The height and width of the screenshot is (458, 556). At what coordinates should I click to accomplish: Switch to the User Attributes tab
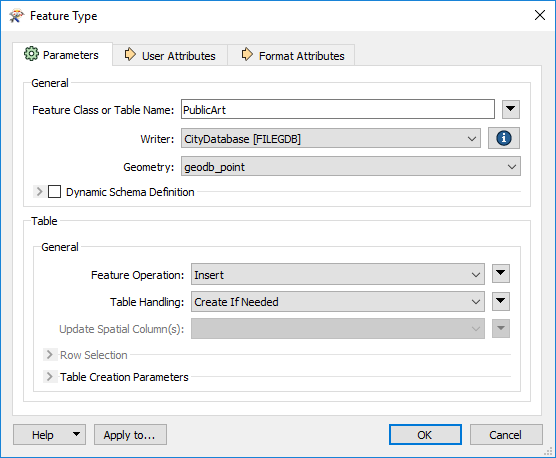pos(170,55)
